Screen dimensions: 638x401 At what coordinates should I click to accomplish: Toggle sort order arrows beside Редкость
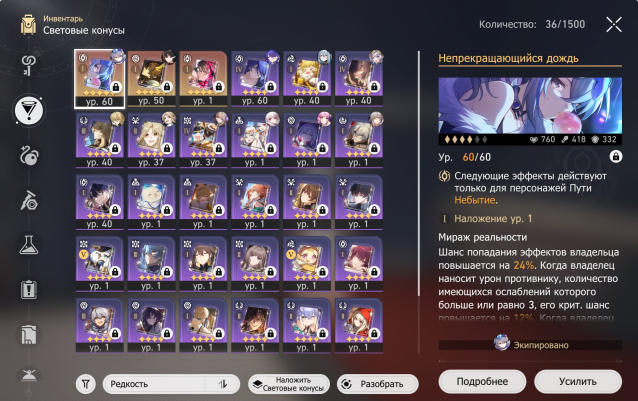pyautogui.click(x=223, y=384)
